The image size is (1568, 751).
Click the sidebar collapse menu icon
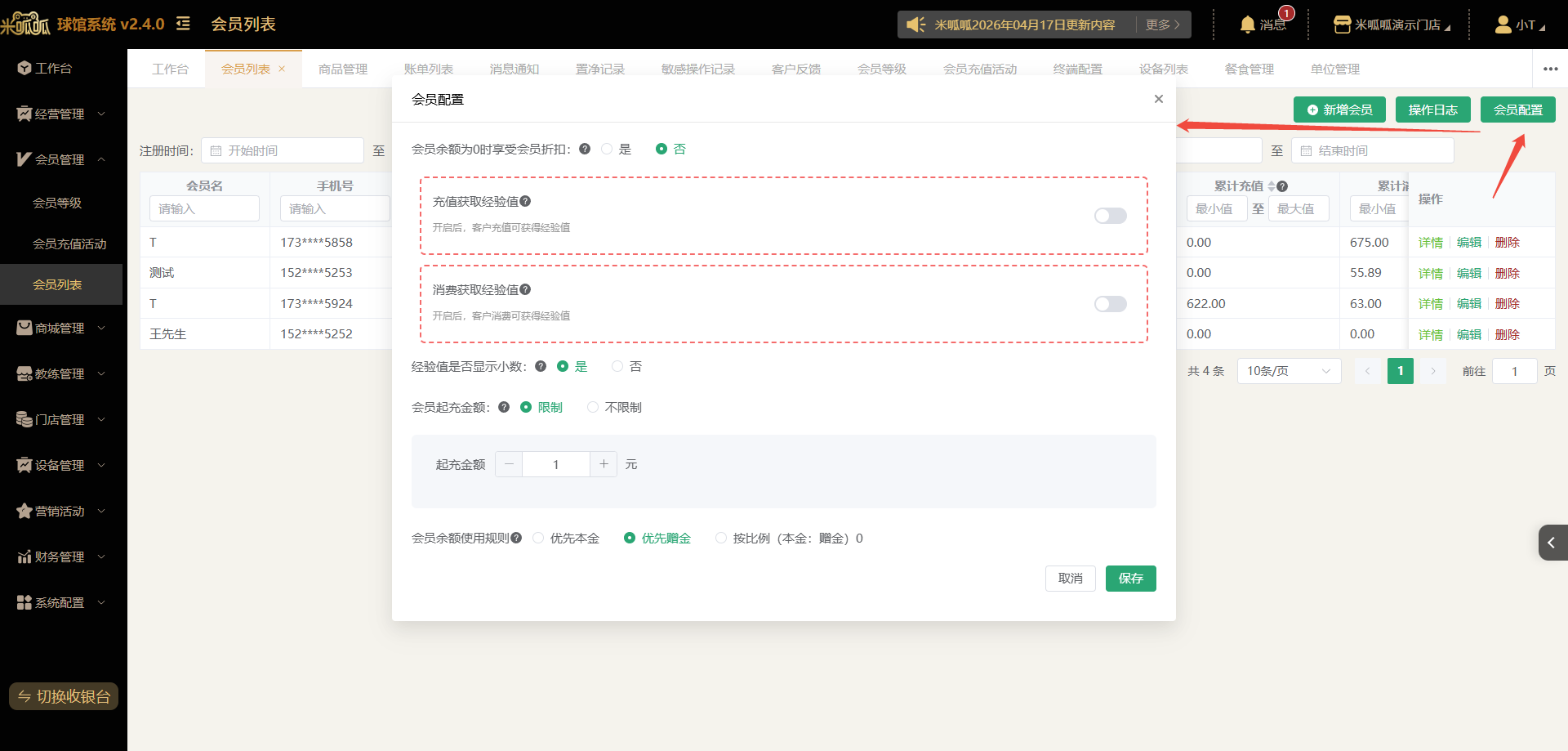183,24
